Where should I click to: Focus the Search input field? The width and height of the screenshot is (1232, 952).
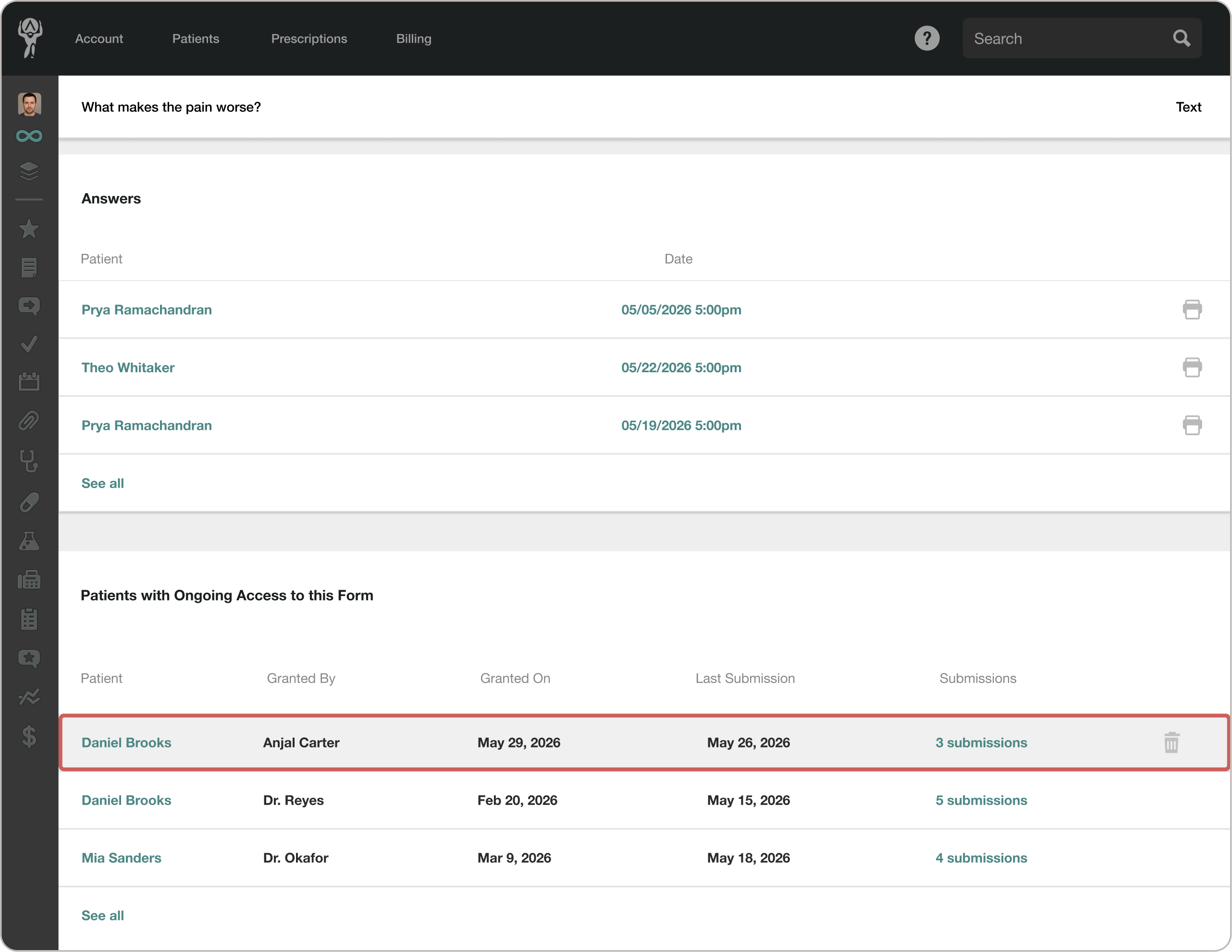1082,38
